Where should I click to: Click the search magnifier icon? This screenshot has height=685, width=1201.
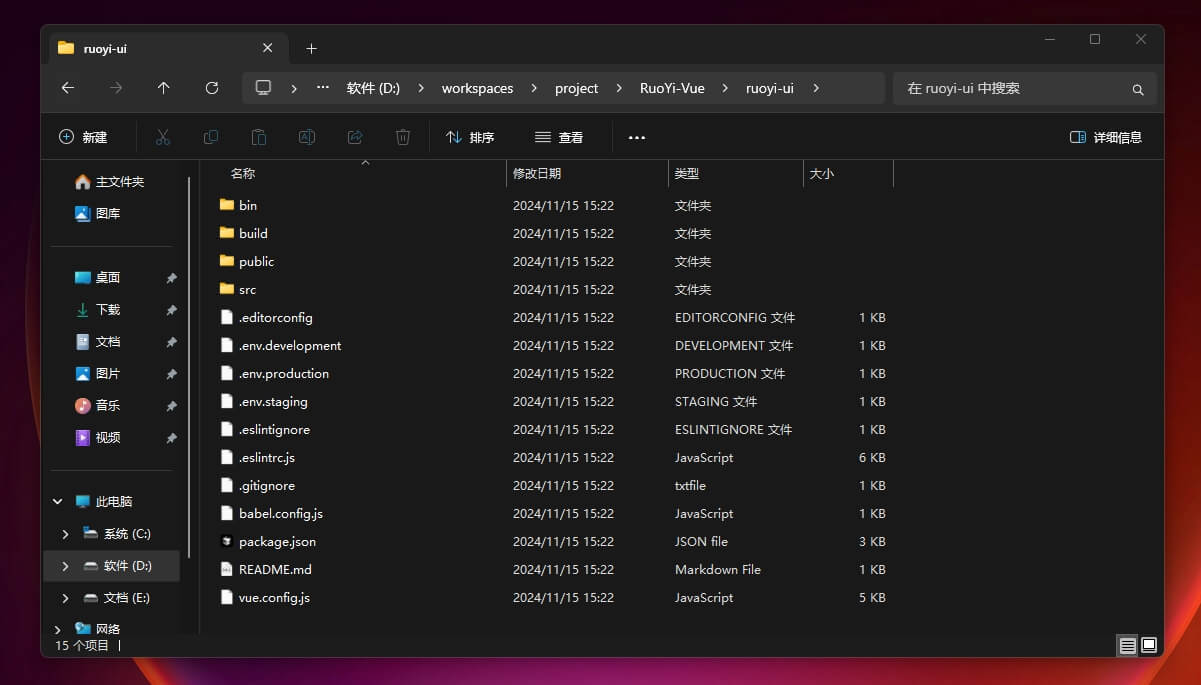(x=1138, y=89)
